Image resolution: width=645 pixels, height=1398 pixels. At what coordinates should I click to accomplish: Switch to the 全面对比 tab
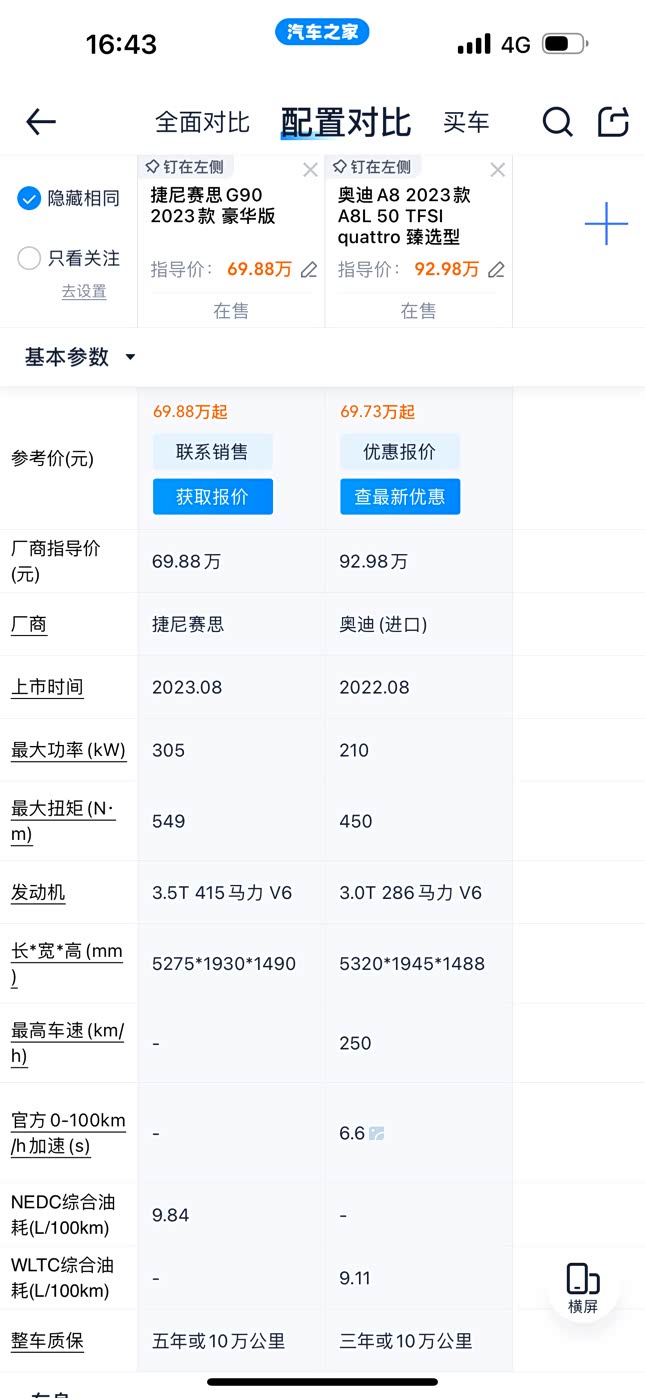tap(202, 122)
